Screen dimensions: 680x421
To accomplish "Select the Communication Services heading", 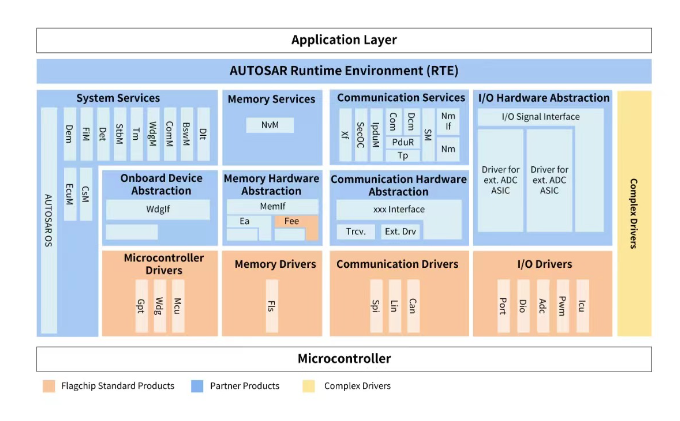I will (401, 98).
